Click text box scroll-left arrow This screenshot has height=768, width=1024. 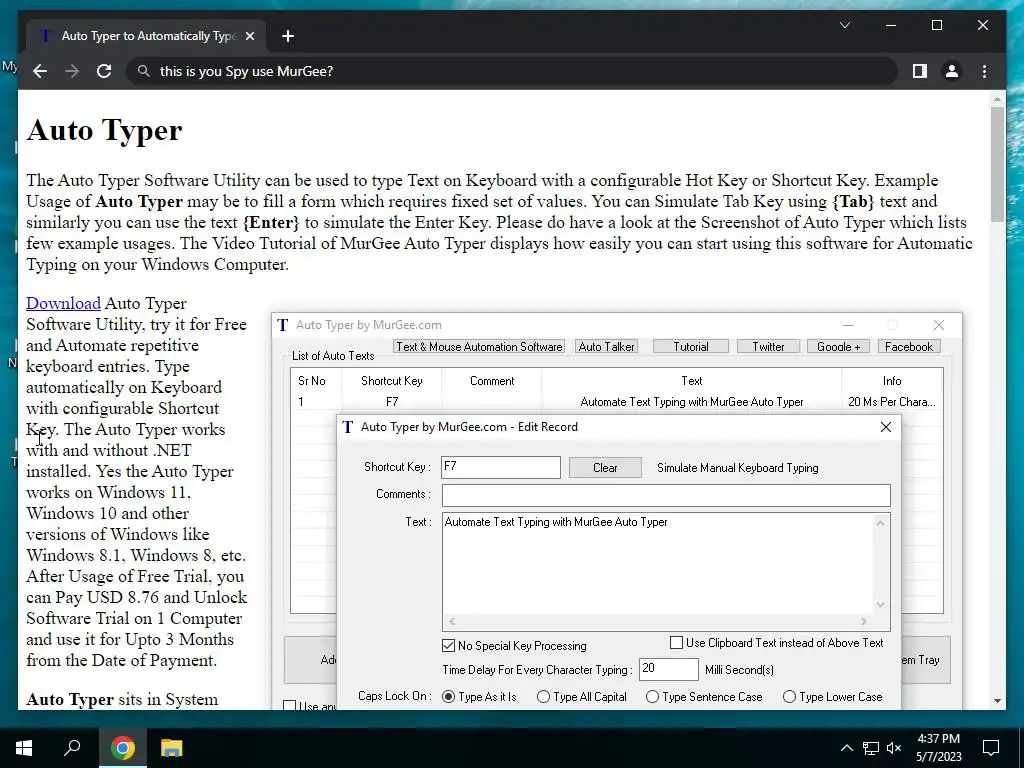(x=452, y=621)
